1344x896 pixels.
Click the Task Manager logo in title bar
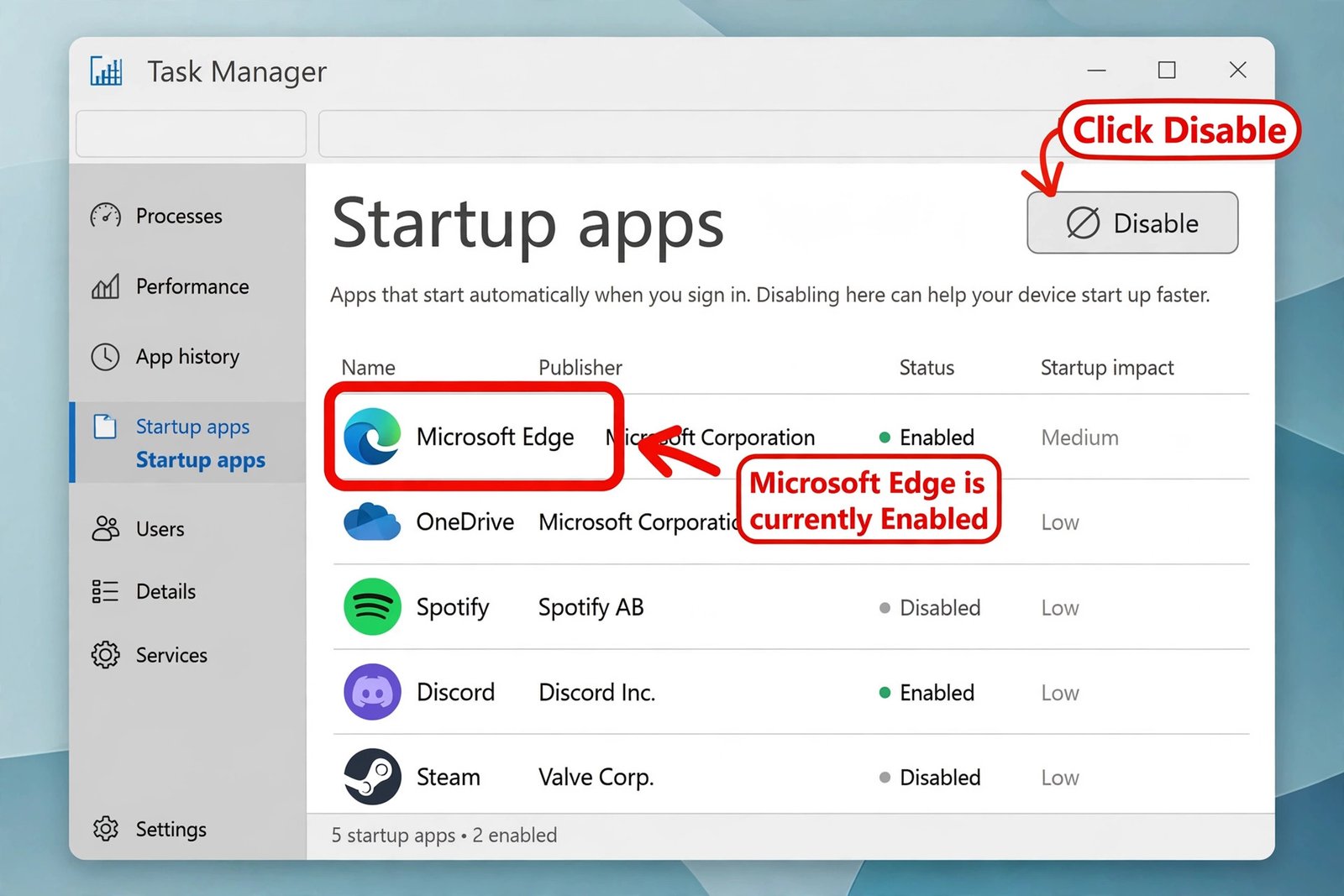tap(107, 71)
